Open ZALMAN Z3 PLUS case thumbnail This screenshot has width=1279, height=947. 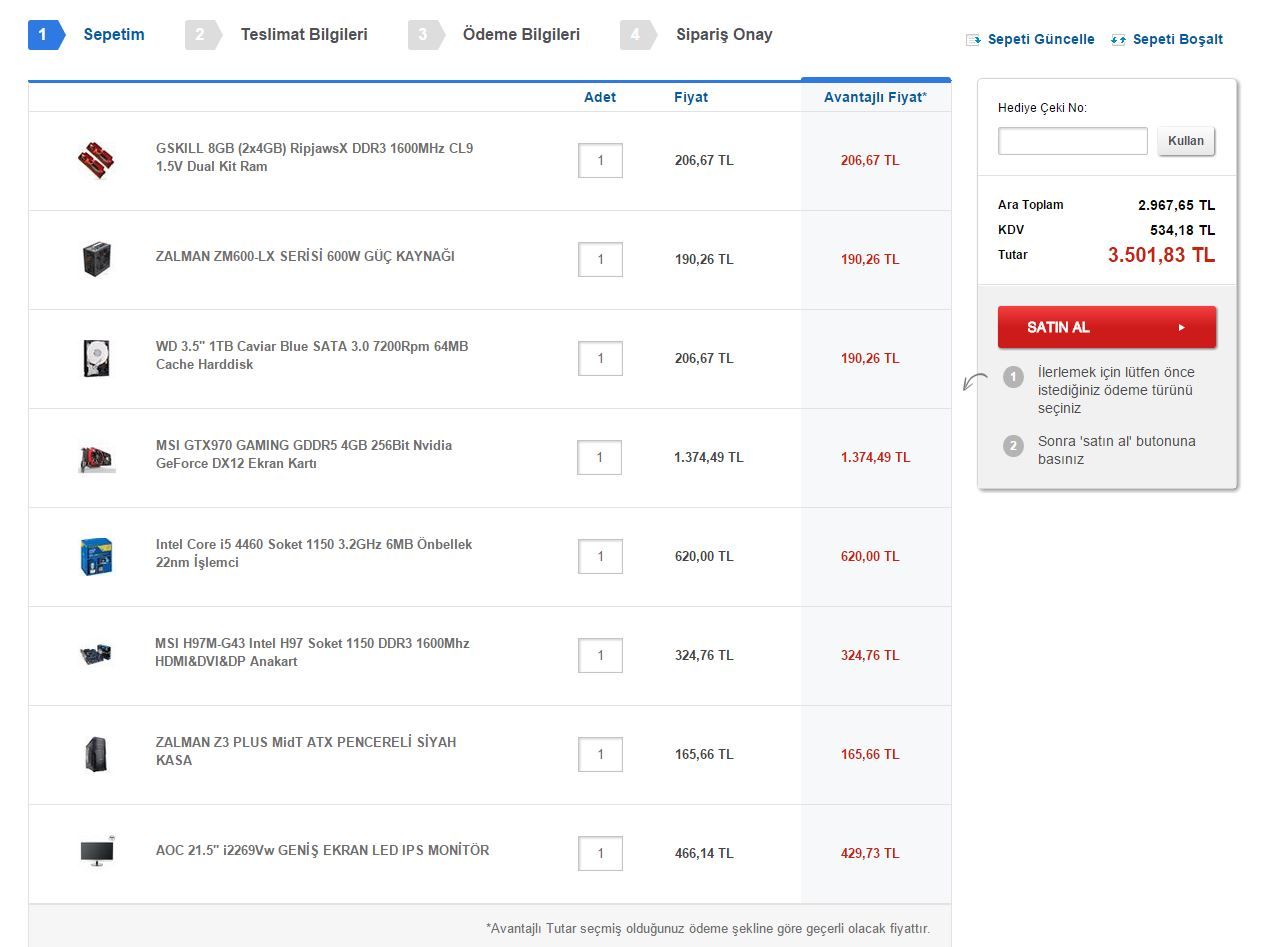(x=96, y=754)
